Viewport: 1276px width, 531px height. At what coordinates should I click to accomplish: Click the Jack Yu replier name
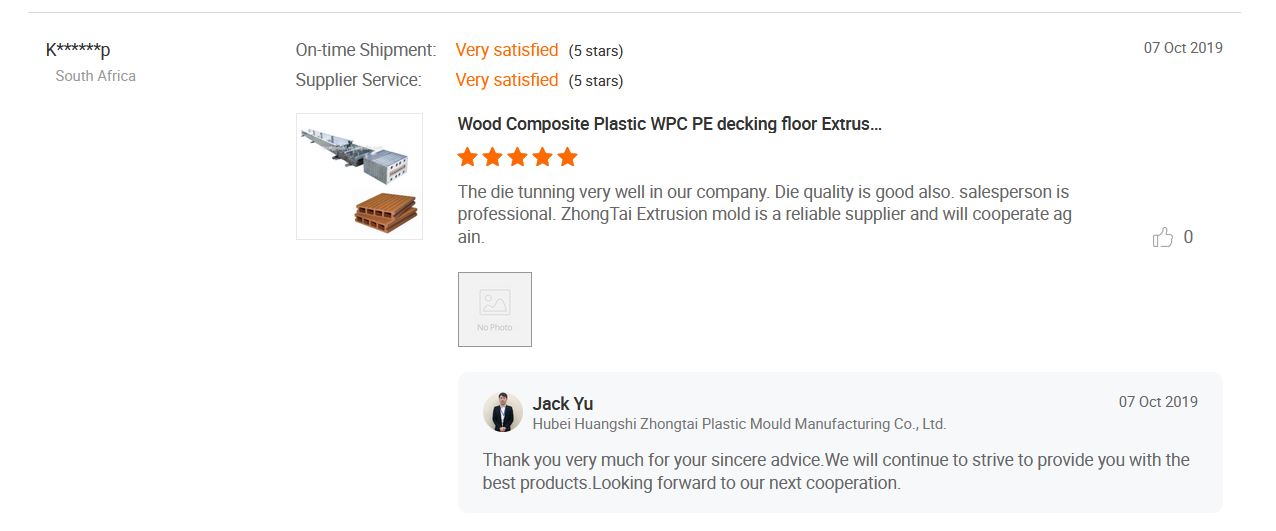(x=563, y=403)
